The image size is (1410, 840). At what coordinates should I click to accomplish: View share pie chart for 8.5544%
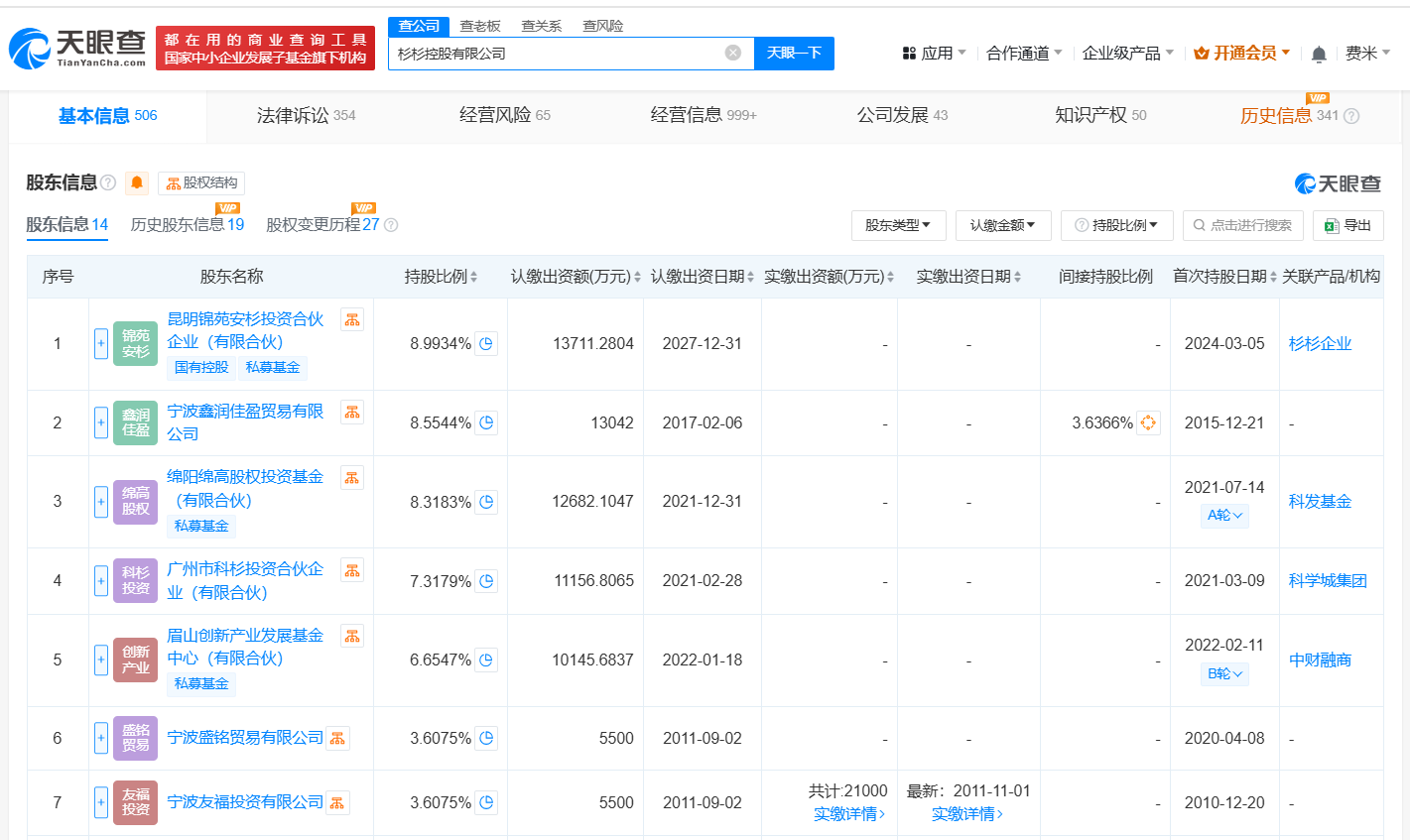[486, 422]
